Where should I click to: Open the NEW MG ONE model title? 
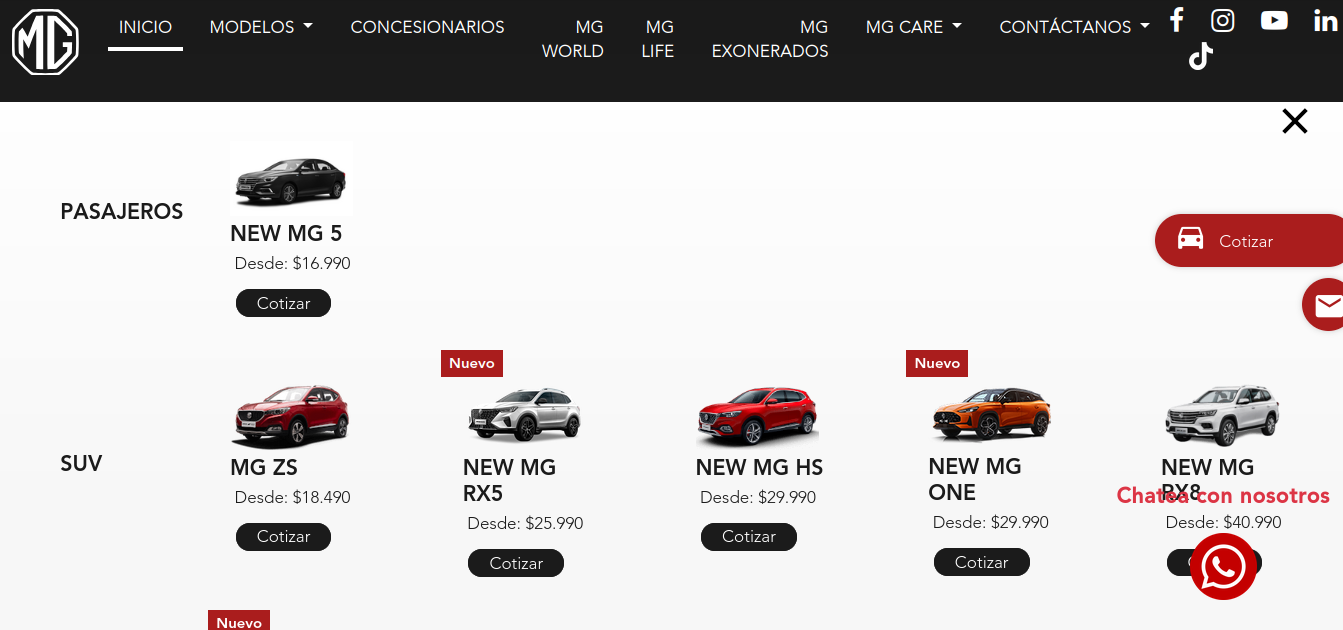click(x=975, y=479)
